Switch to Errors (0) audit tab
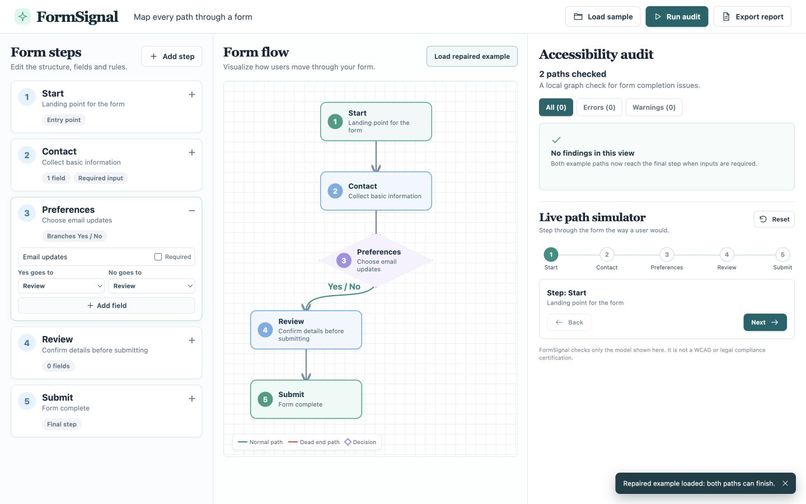Image resolution: width=806 pixels, height=504 pixels. click(x=599, y=107)
